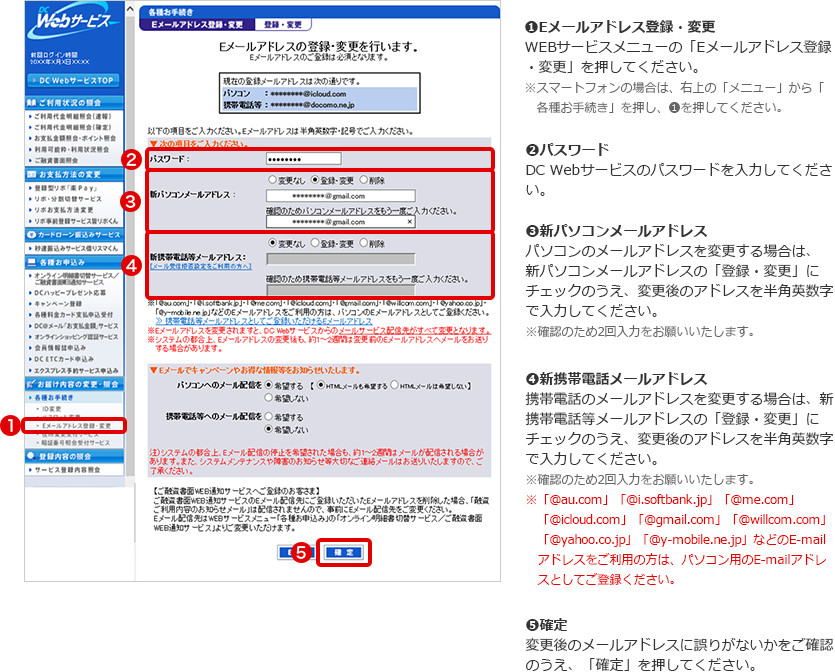Choose 希望する for mobile mail delivery
Image resolution: width=835 pixels, height=672 pixels.
pos(270,416)
